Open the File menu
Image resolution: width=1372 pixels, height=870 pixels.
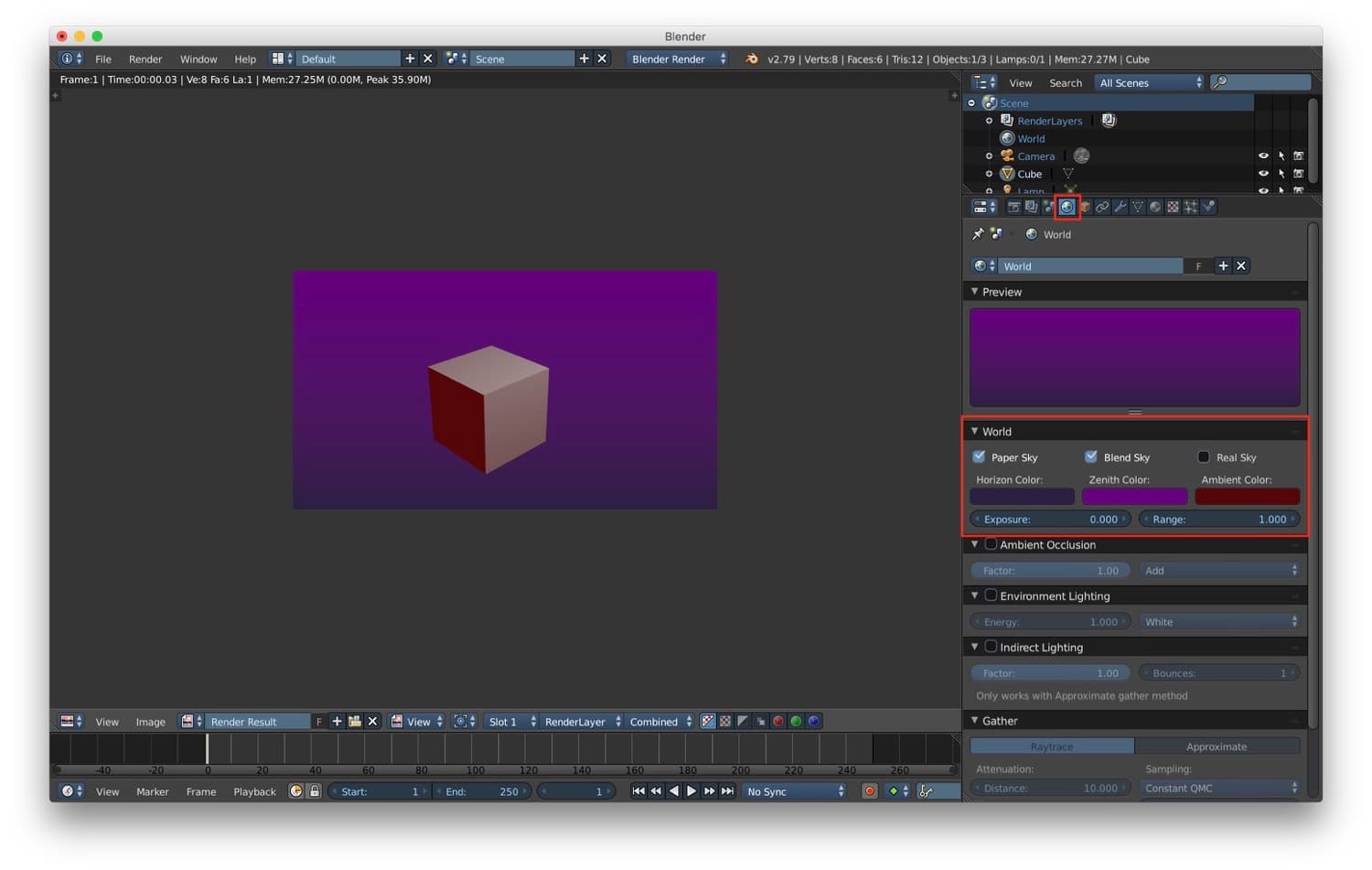103,59
